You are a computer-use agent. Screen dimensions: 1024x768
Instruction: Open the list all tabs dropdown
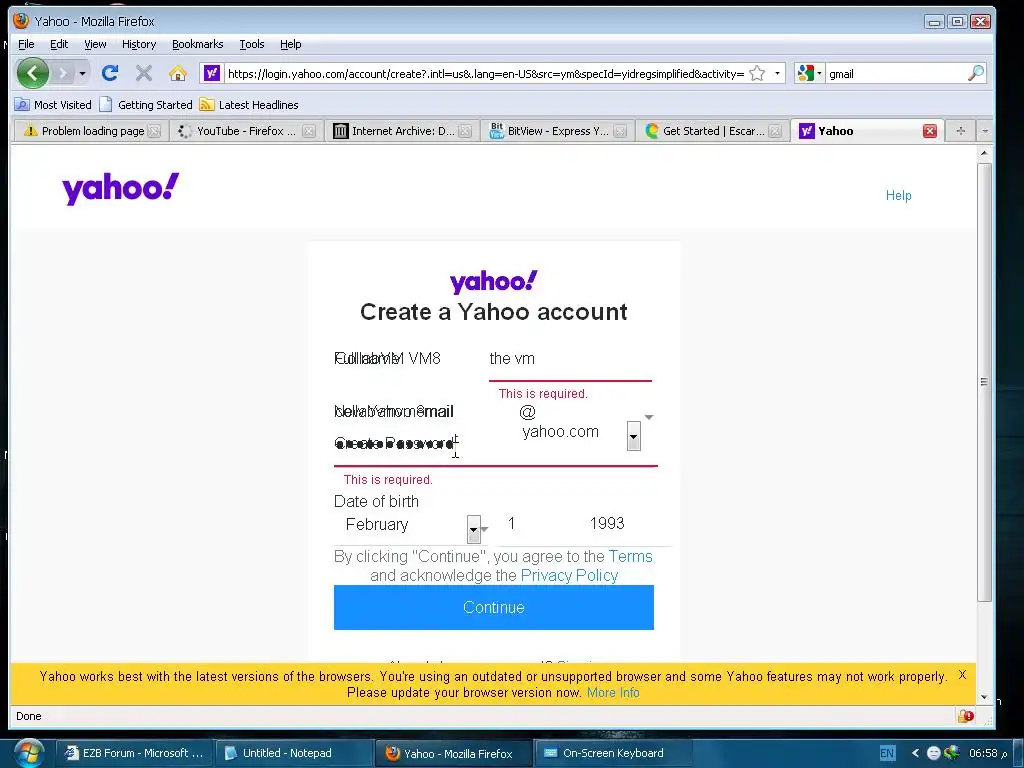coord(985,131)
